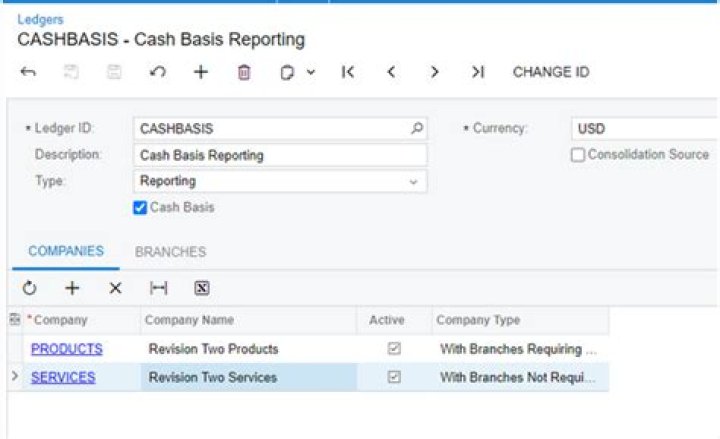Enable the Consolidation Source checkbox

pos(578,155)
